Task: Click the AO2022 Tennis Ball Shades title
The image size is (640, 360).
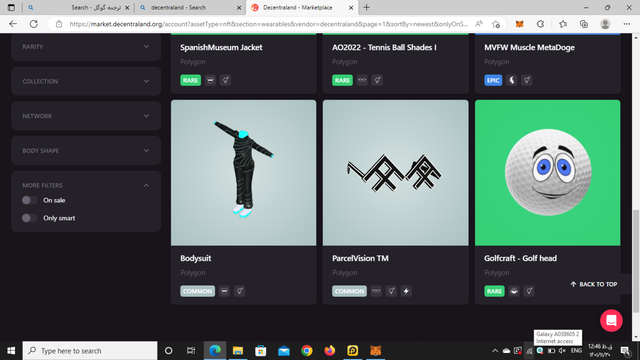Action: [384, 47]
